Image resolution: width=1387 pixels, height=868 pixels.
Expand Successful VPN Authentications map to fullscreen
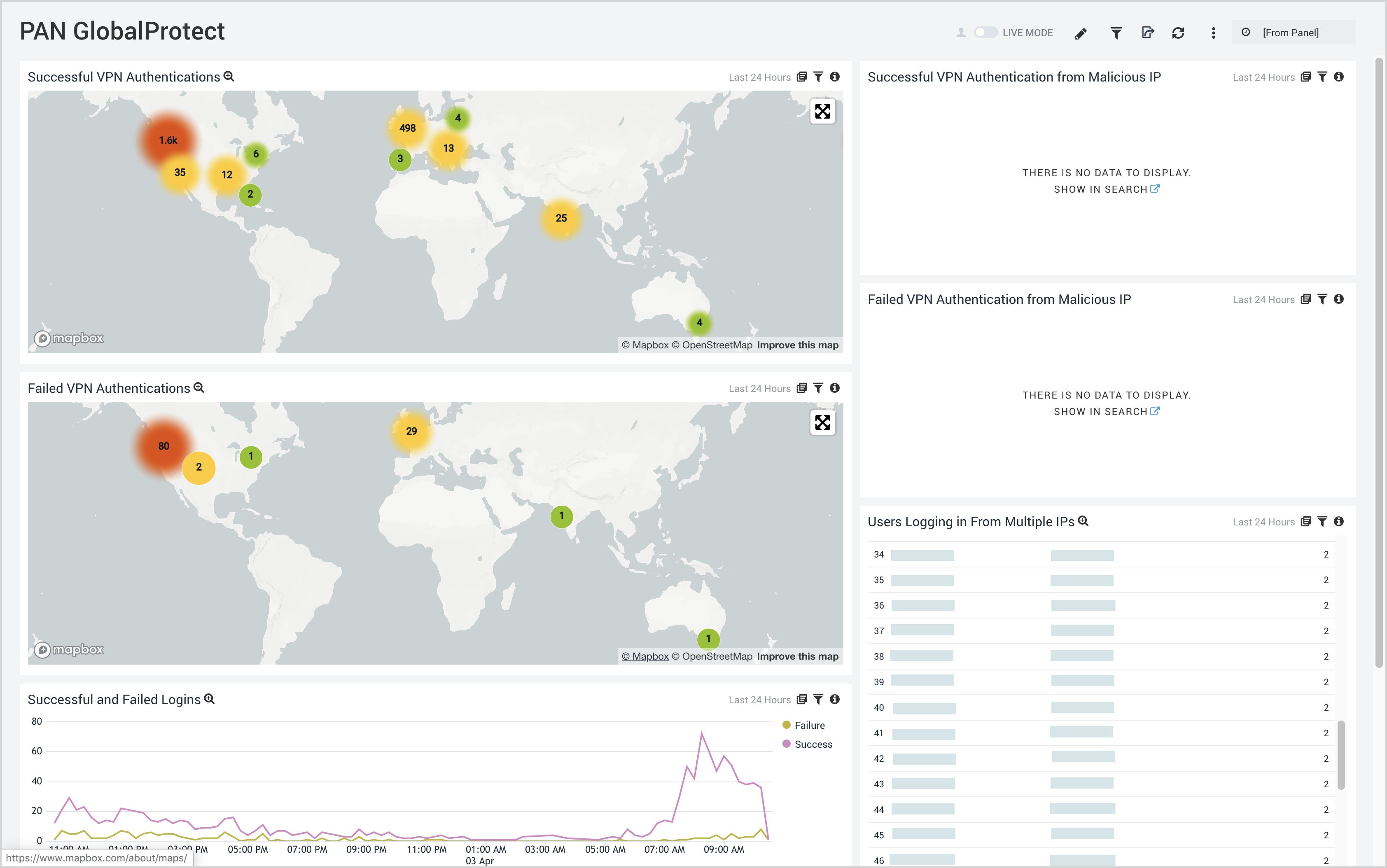click(x=823, y=112)
